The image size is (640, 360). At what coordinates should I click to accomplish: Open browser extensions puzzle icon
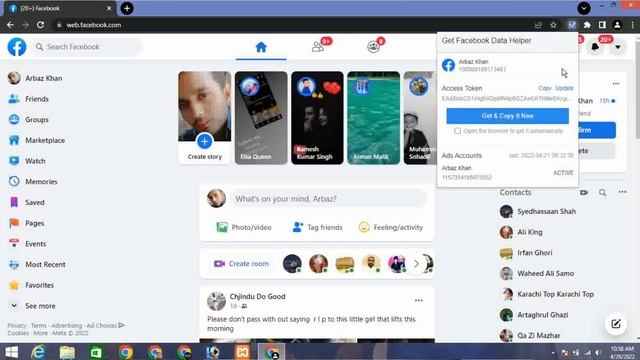[587, 25]
